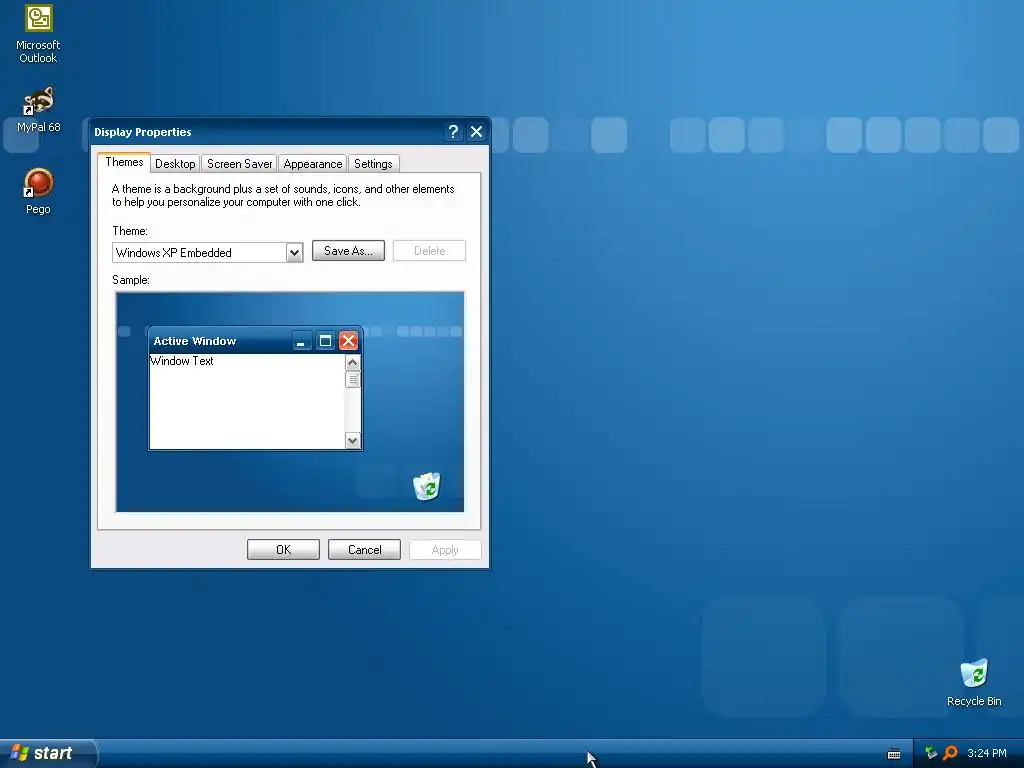Switch to the Desktop tab
Viewport: 1024px width, 768px height.
tap(175, 164)
